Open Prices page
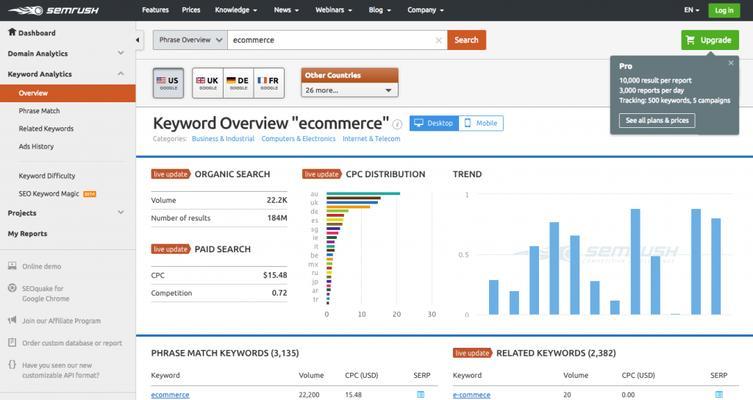Image resolution: width=753 pixels, height=400 pixels. (x=191, y=10)
